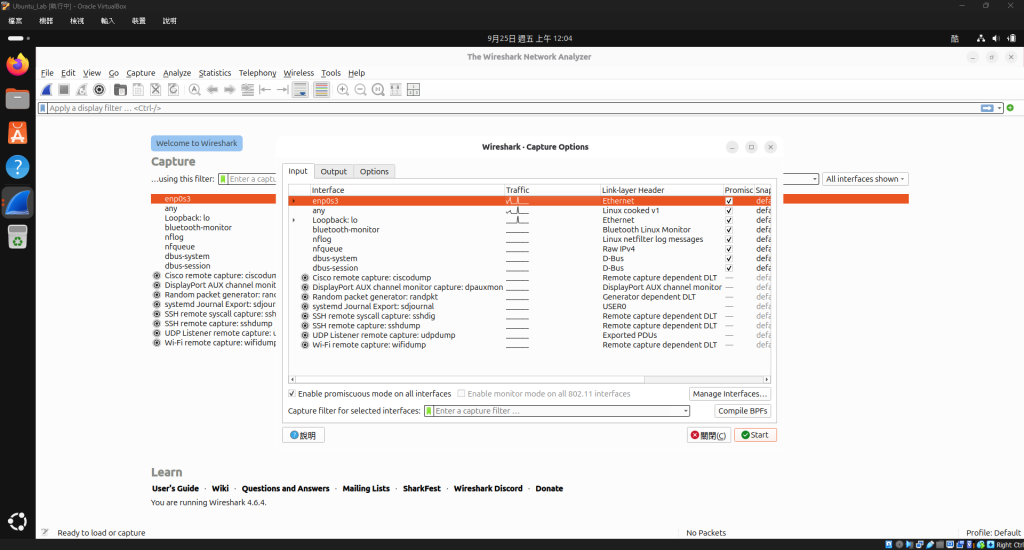The image size is (1024, 550).
Task: Toggle promiscuous checkbox for nfqueue row
Action: pyautogui.click(x=729, y=249)
